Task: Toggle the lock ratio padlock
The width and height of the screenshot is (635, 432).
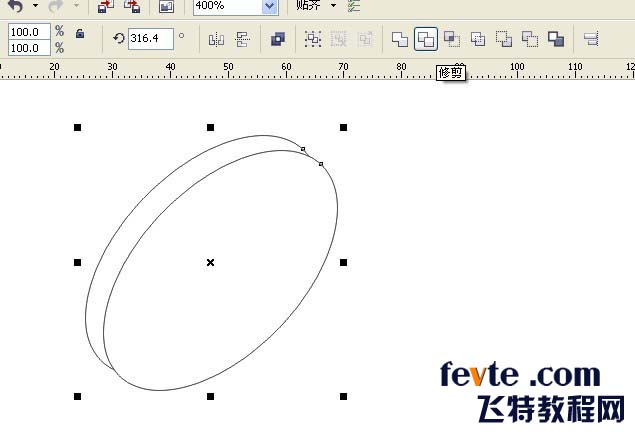Action: point(80,33)
